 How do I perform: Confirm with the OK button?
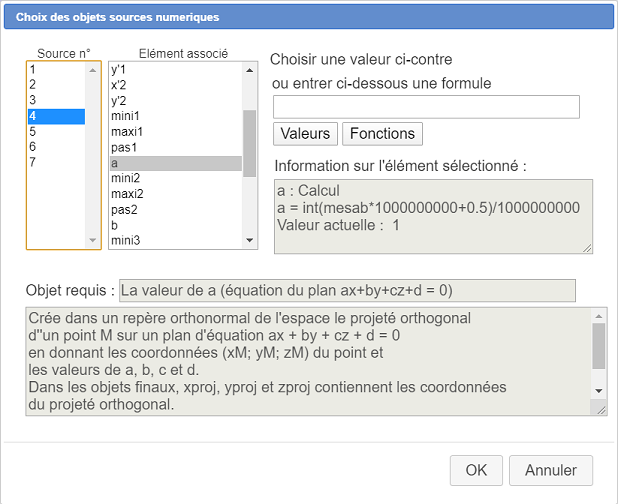[x=476, y=470]
